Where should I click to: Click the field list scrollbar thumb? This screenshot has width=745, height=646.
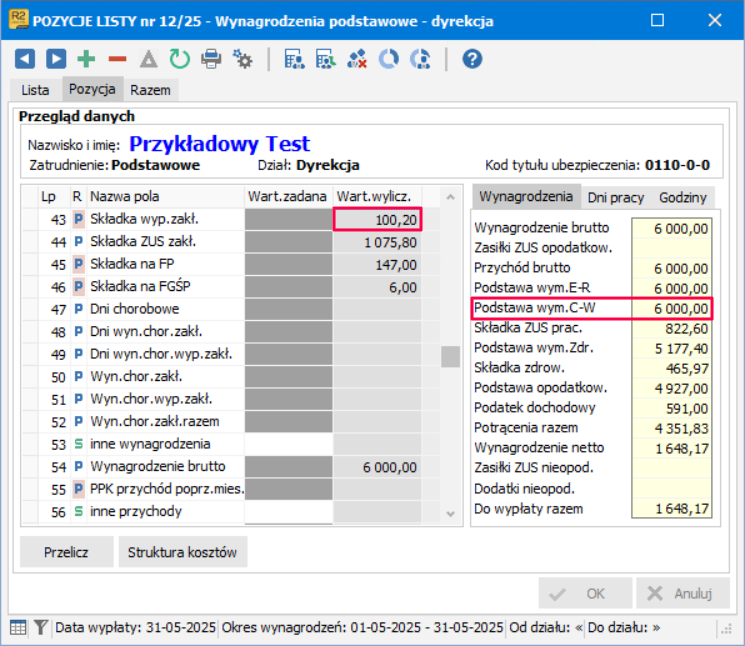point(450,357)
